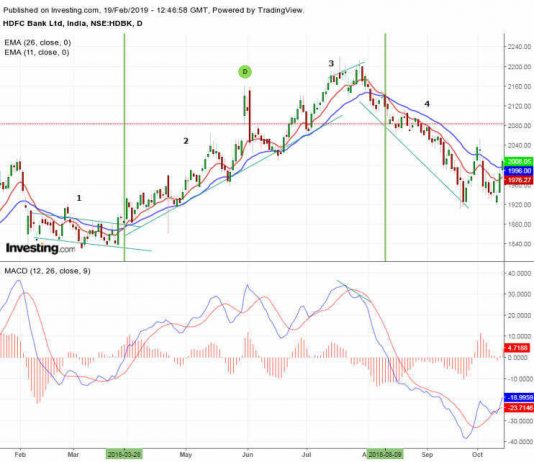Click the 40.0000 MACD axis value
Screen dimensions: 534x462
pos(519,273)
